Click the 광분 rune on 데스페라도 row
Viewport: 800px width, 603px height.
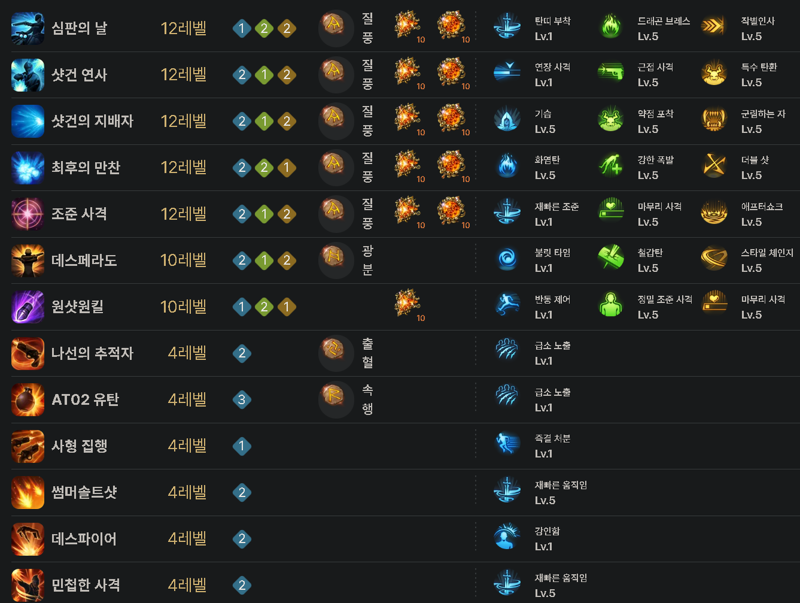click(334, 257)
